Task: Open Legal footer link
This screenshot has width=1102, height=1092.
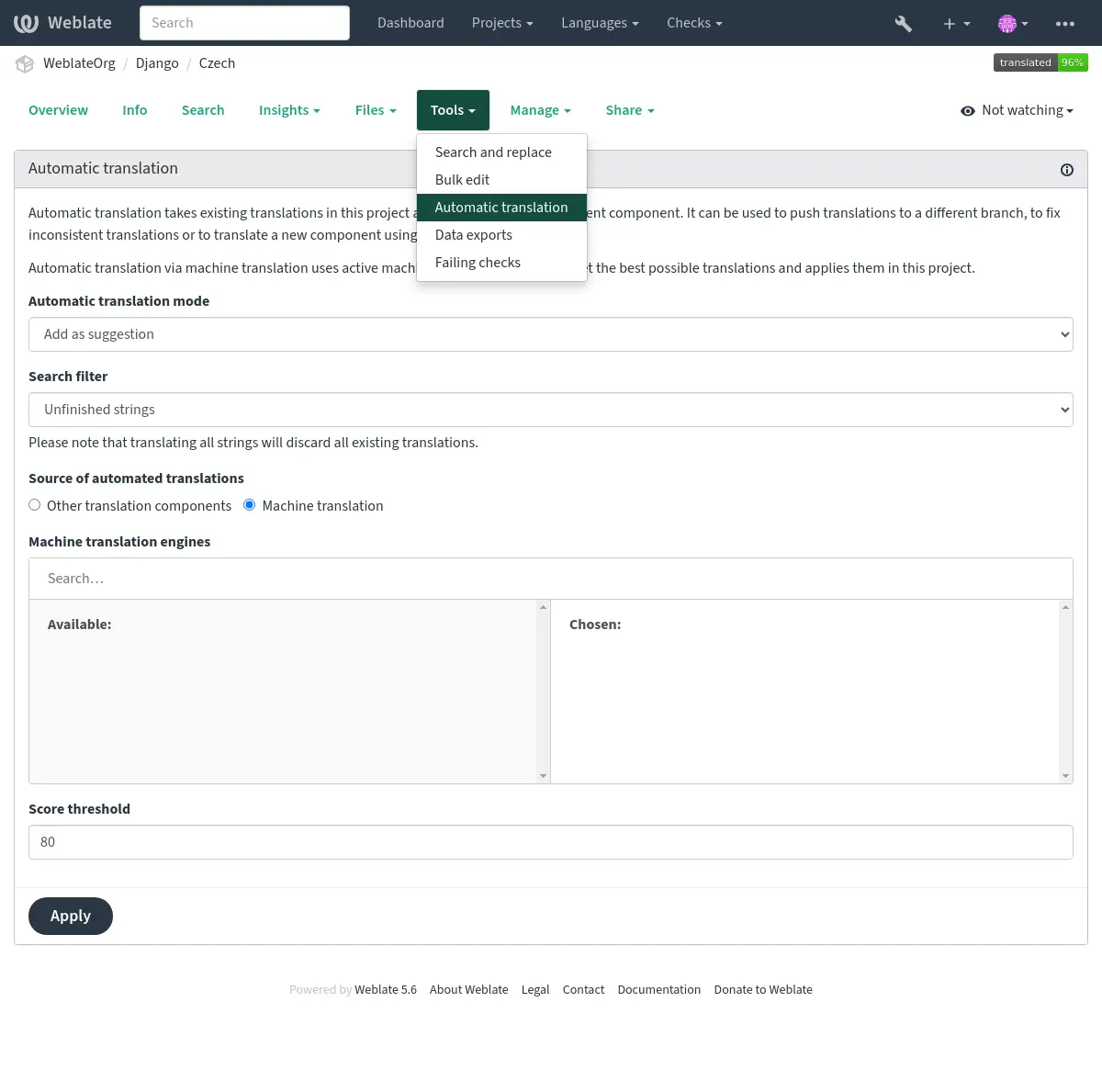Action: [535, 989]
